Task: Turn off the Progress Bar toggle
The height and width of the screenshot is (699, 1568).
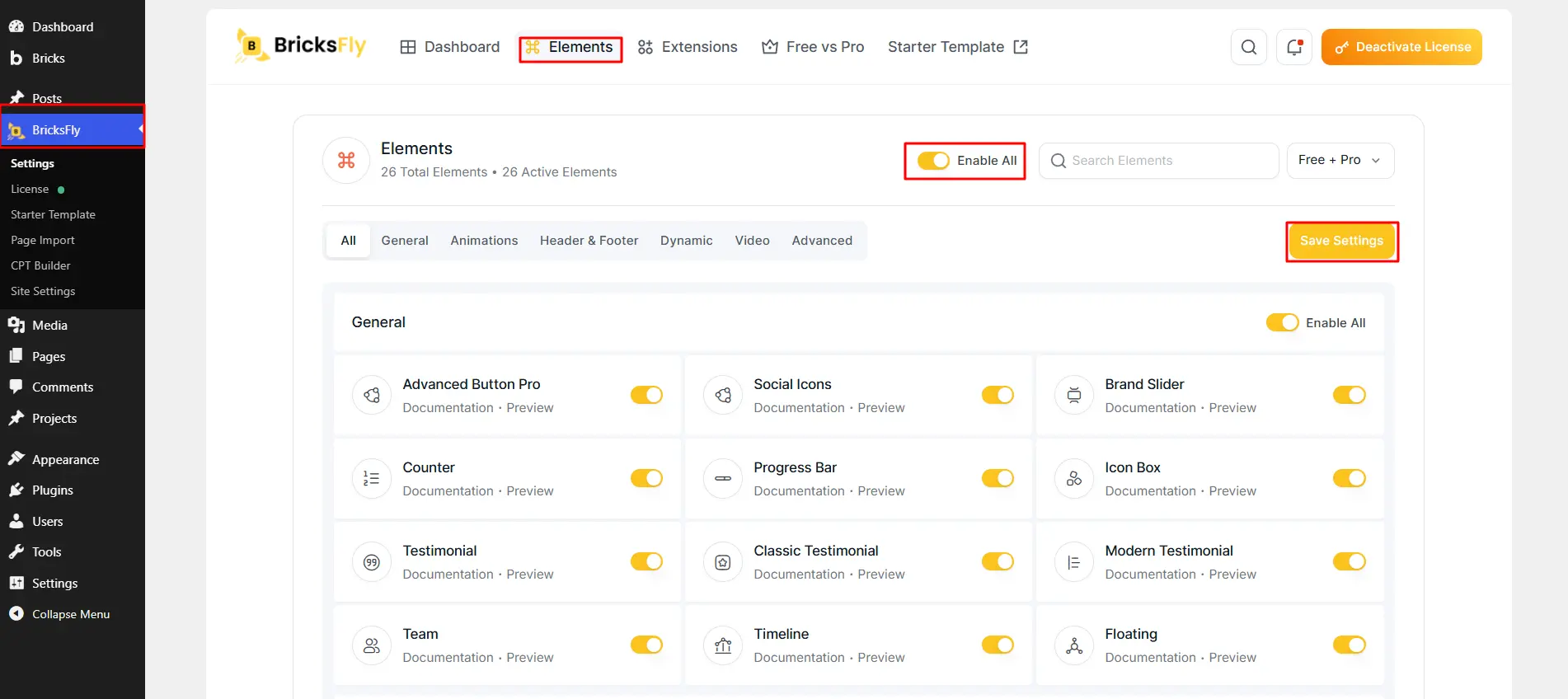Action: 998,478
